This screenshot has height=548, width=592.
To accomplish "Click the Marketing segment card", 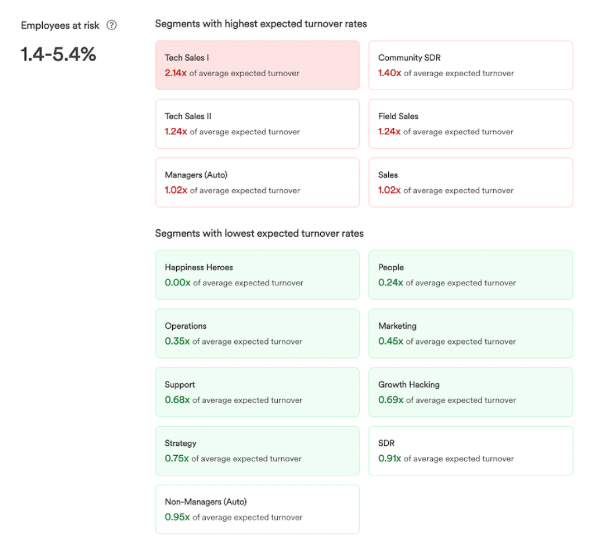I will click(x=470, y=333).
